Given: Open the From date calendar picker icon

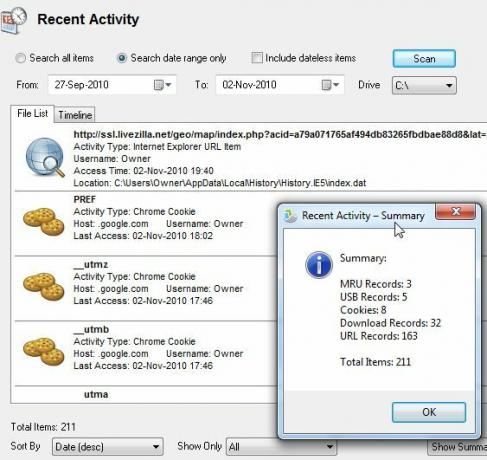Looking at the screenshot, I should coord(162,85).
